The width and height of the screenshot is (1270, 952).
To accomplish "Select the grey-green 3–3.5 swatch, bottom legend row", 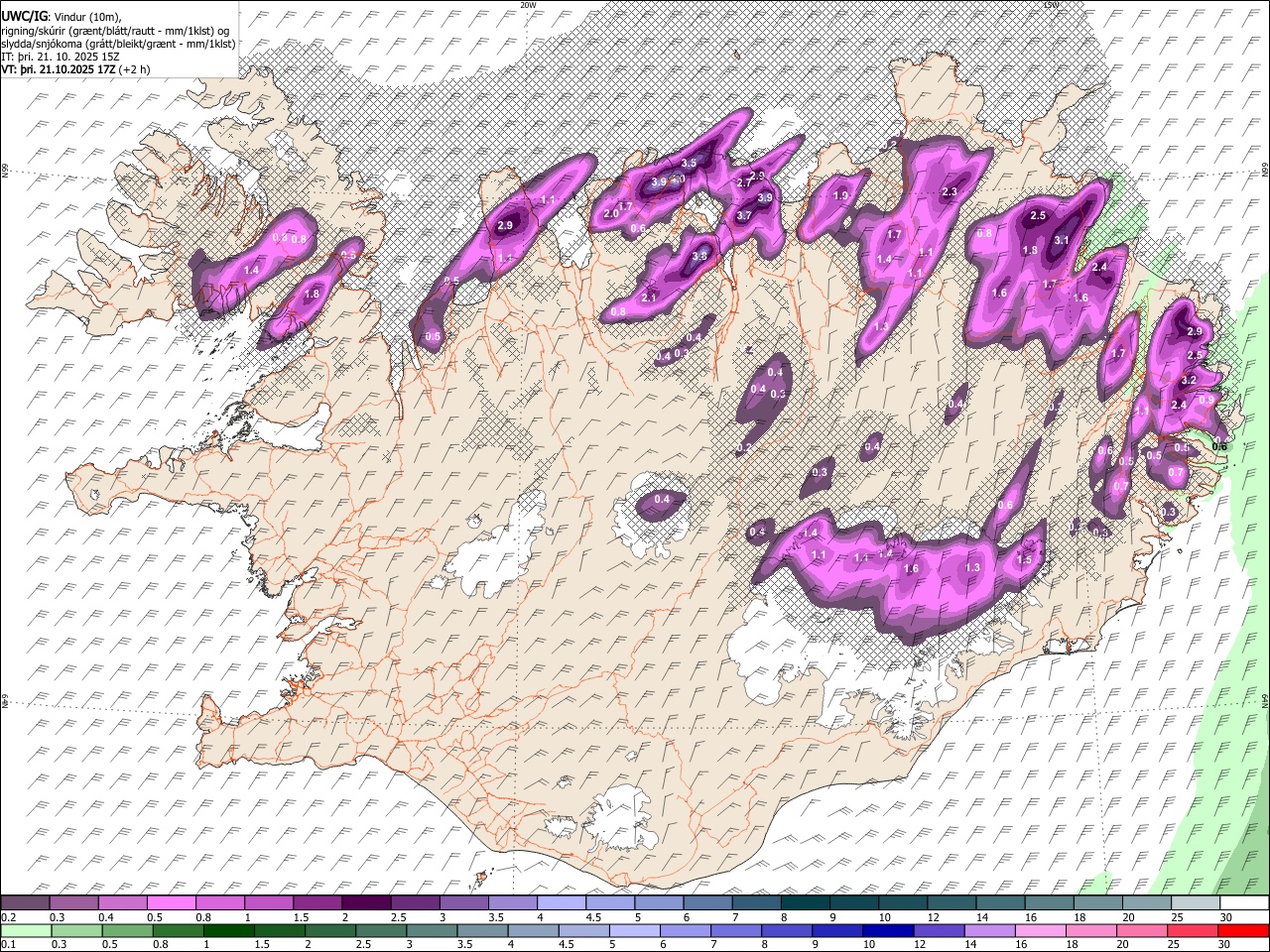I will point(432,930).
